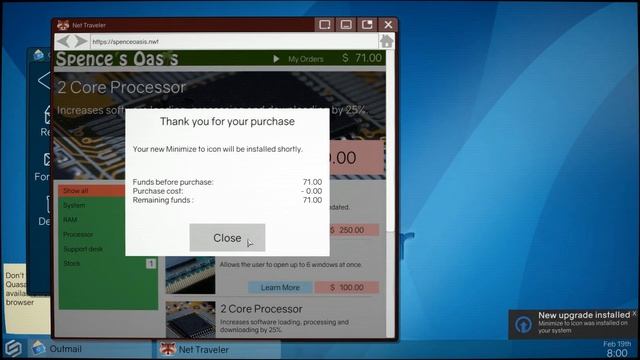The height and width of the screenshot is (360, 640).
Task: Click the address bar showing spenceoasis.nwf
Action: pos(234,41)
